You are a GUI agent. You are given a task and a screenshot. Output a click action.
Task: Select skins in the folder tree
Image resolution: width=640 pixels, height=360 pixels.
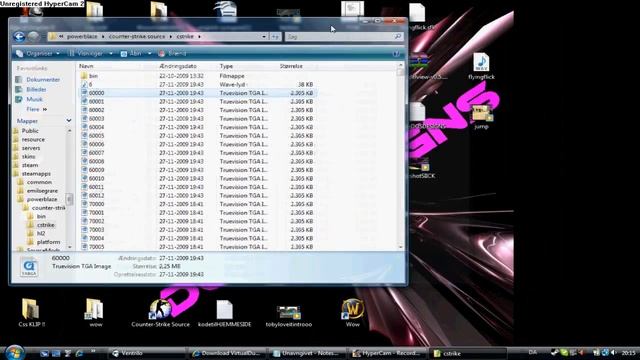coord(28,156)
